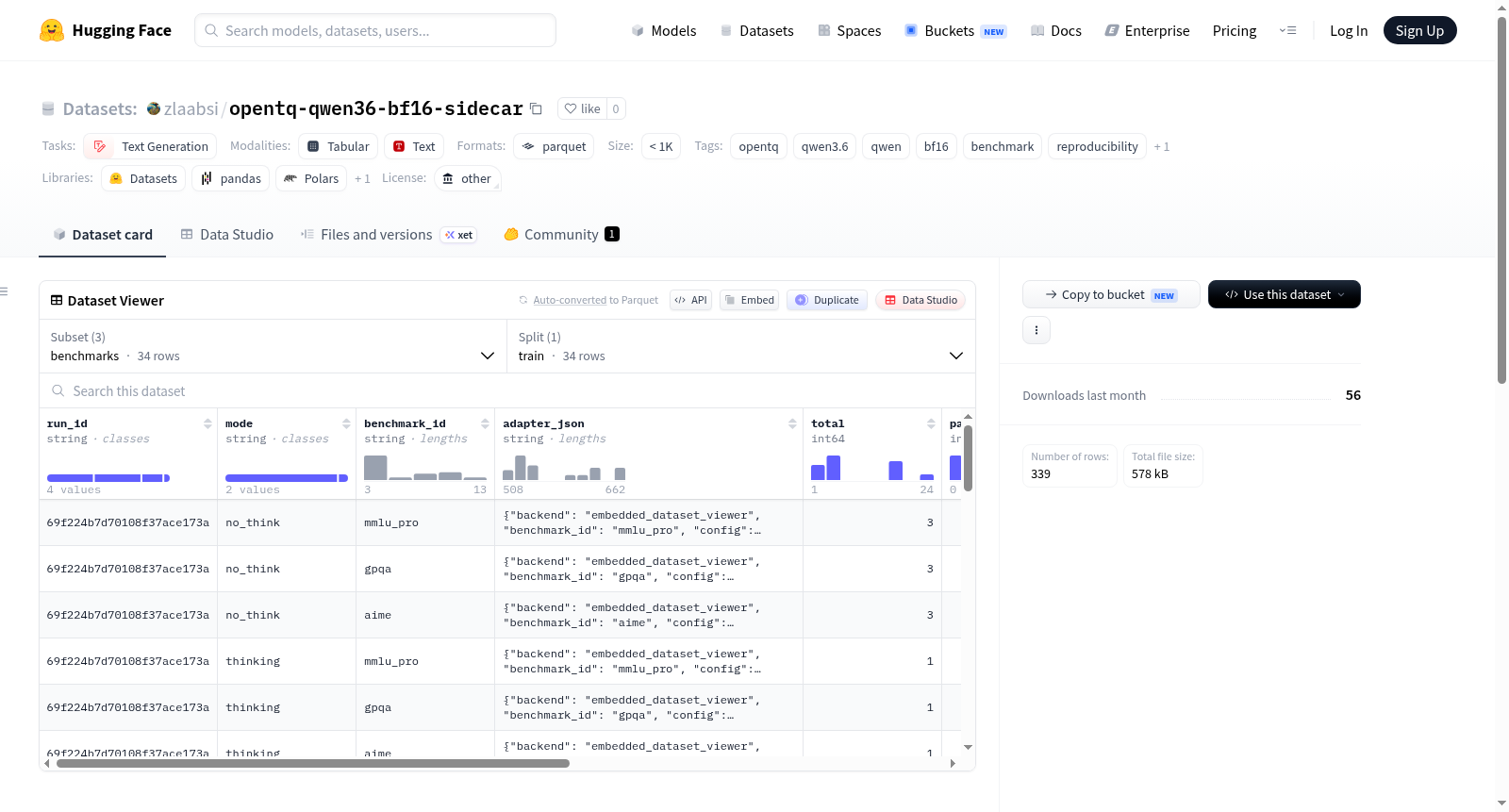This screenshot has width=1509, height=812.
Task: Go to the Pricing page
Action: tap(1235, 30)
